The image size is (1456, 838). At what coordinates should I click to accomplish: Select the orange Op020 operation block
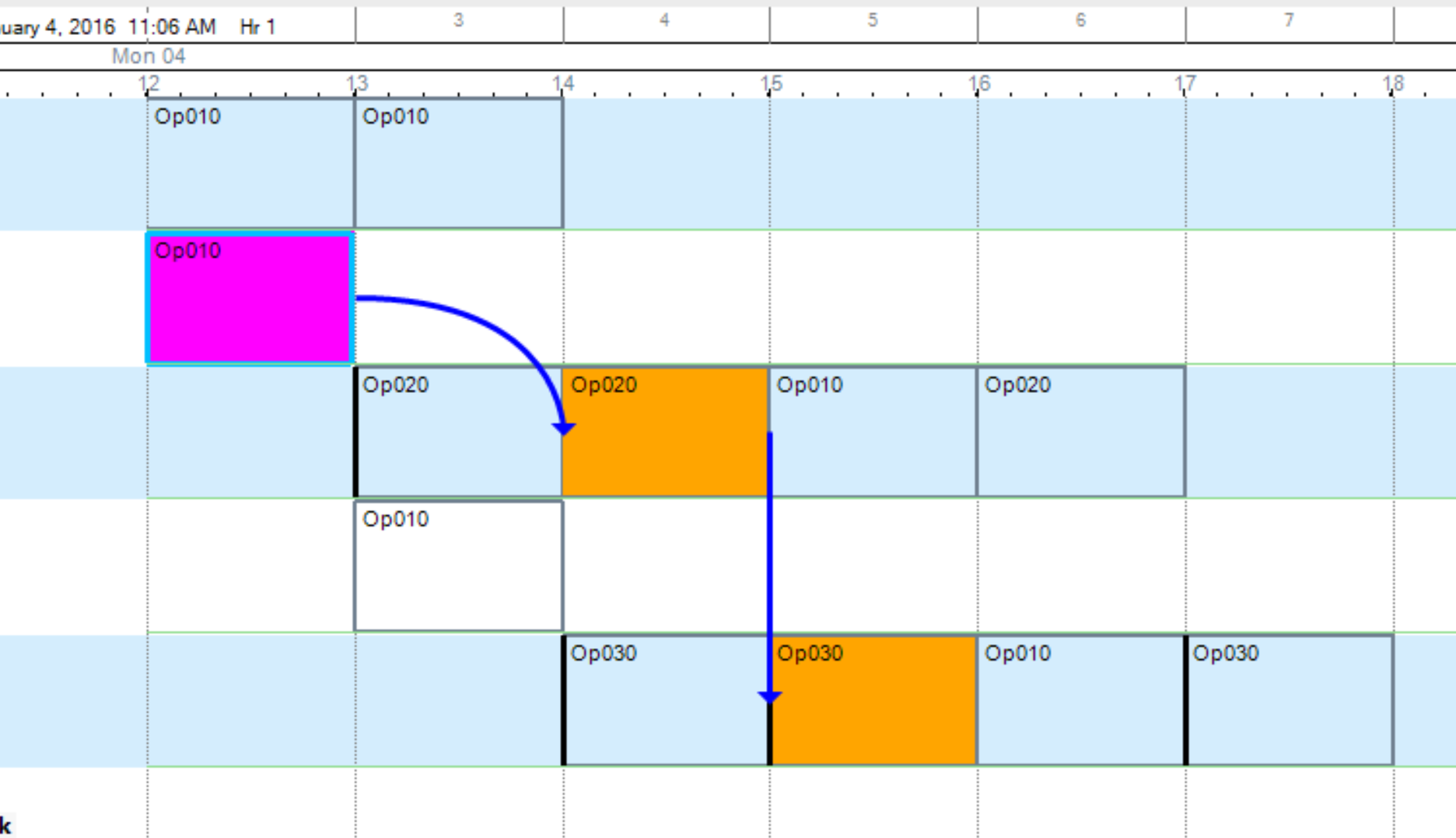665,432
